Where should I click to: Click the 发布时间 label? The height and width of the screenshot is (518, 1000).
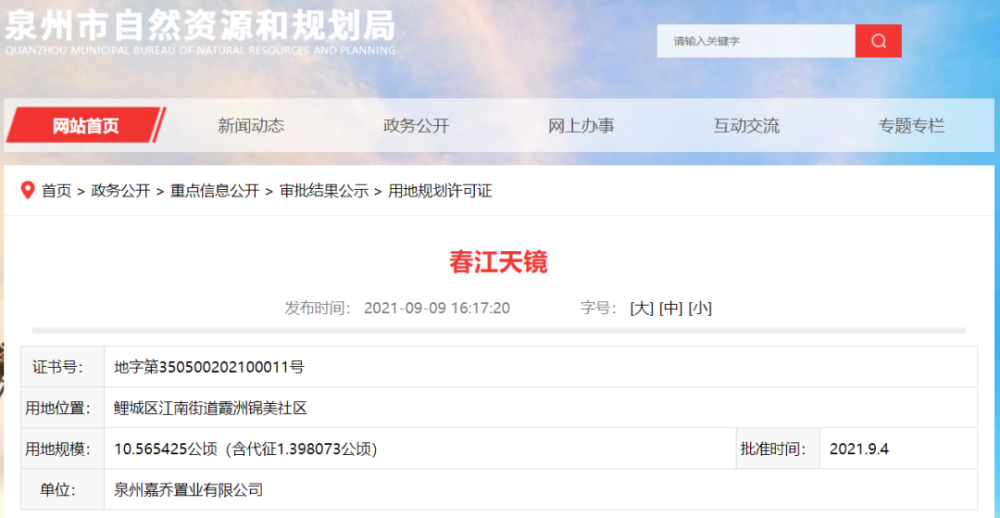pos(318,308)
